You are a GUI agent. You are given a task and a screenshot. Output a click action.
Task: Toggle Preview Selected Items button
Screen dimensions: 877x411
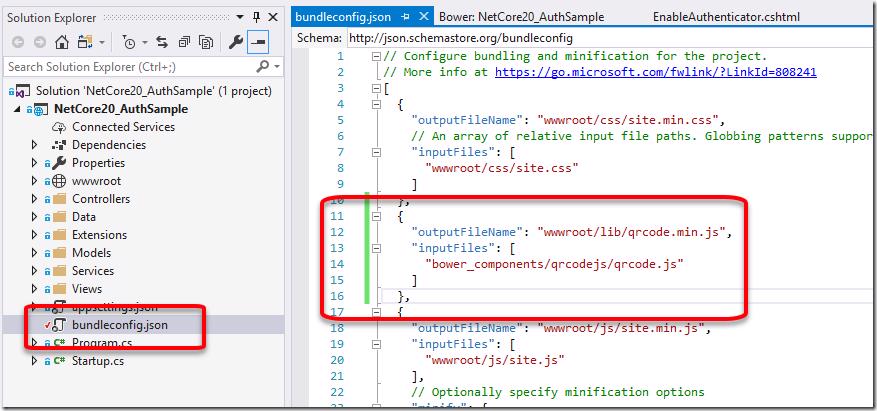coord(258,42)
